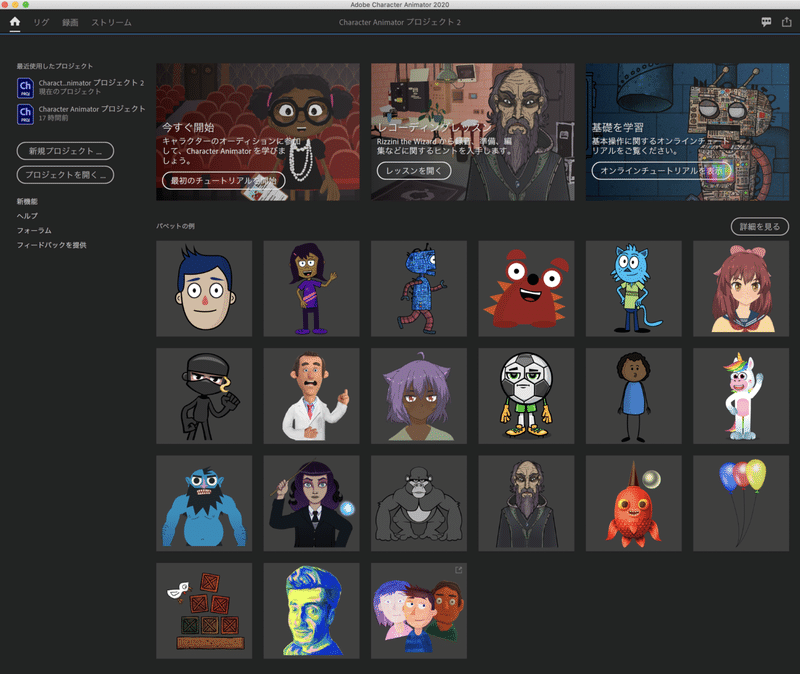
Task: Select the bearded wizard puppet in the grid
Action: coord(526,504)
